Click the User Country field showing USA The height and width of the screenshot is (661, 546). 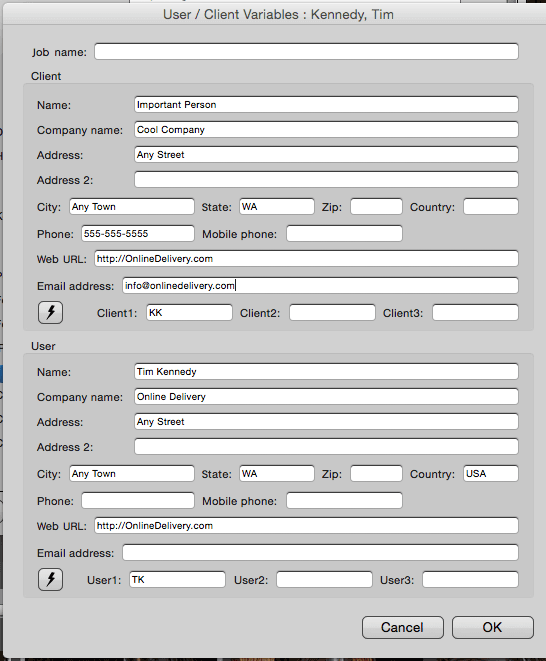click(491, 473)
